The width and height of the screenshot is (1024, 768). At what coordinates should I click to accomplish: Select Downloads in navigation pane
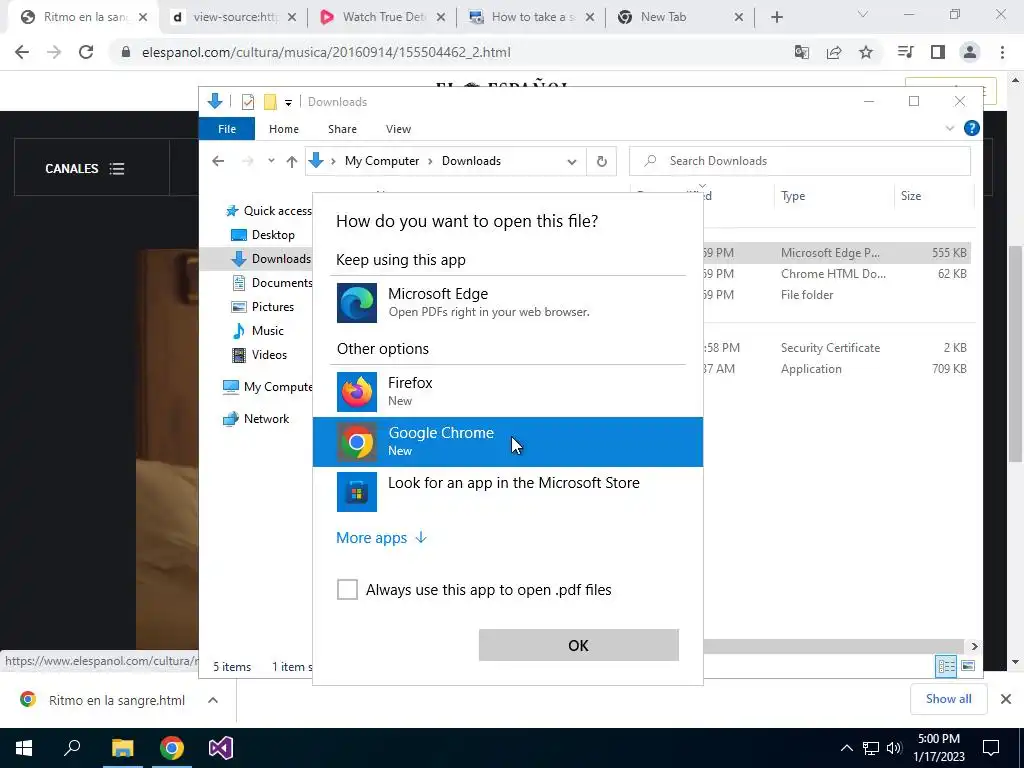(x=271, y=259)
